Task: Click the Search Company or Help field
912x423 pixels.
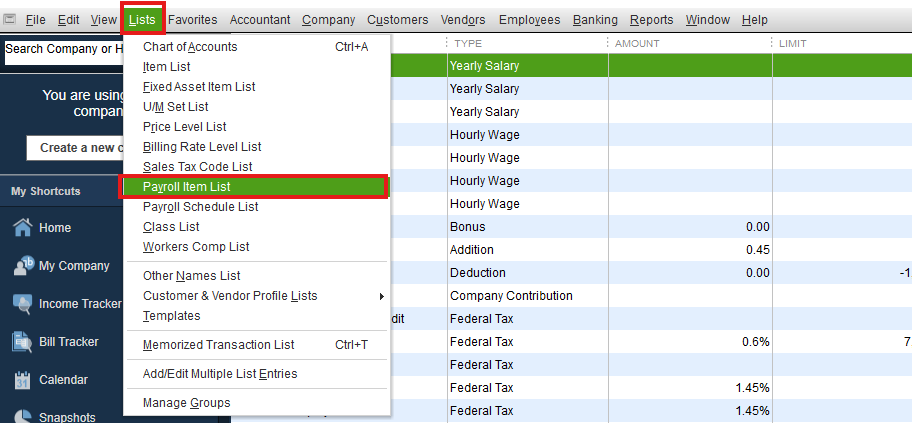Action: coord(62,50)
